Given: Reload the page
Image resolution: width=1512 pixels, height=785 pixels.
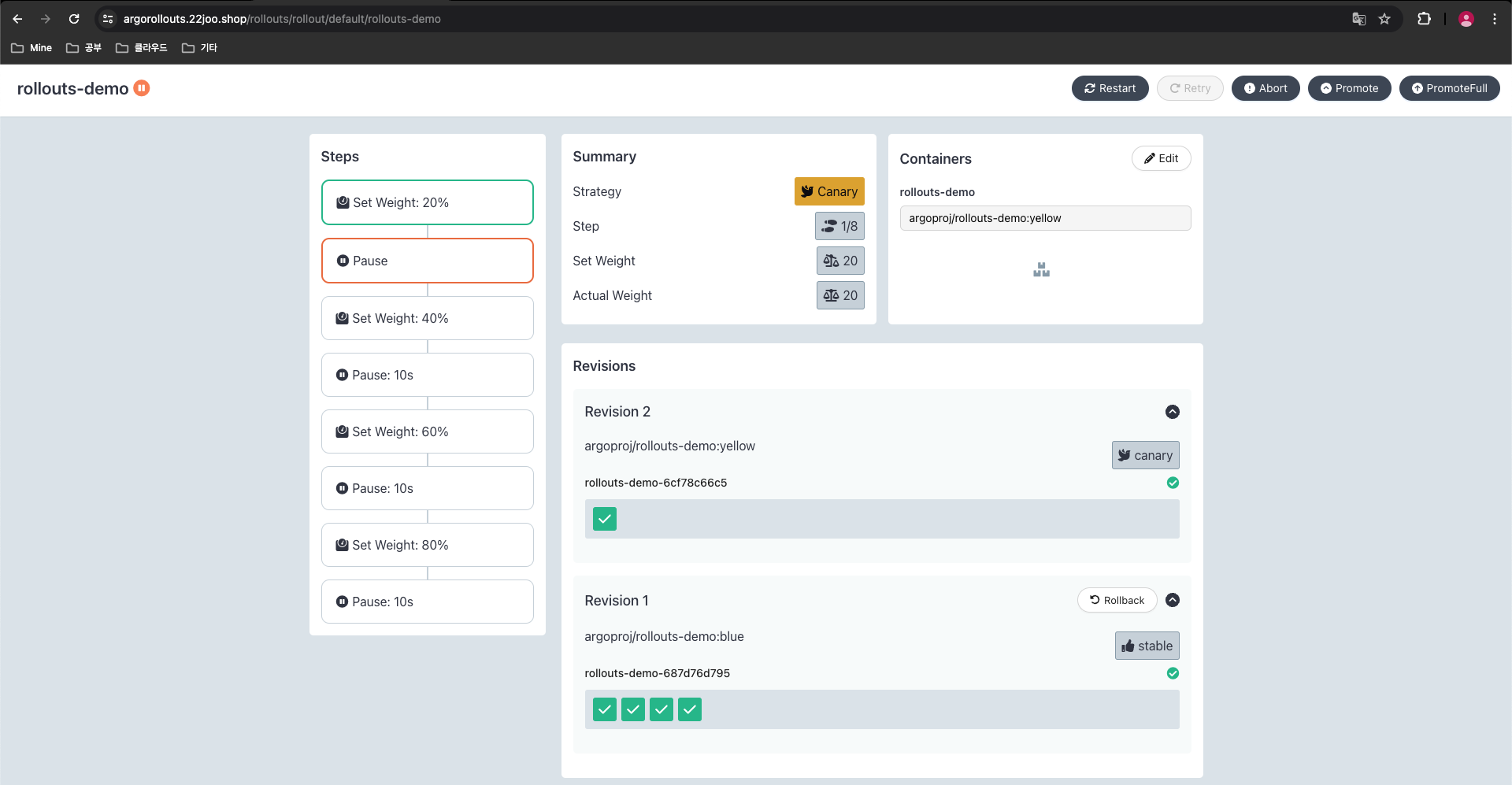Looking at the screenshot, I should coord(74,19).
